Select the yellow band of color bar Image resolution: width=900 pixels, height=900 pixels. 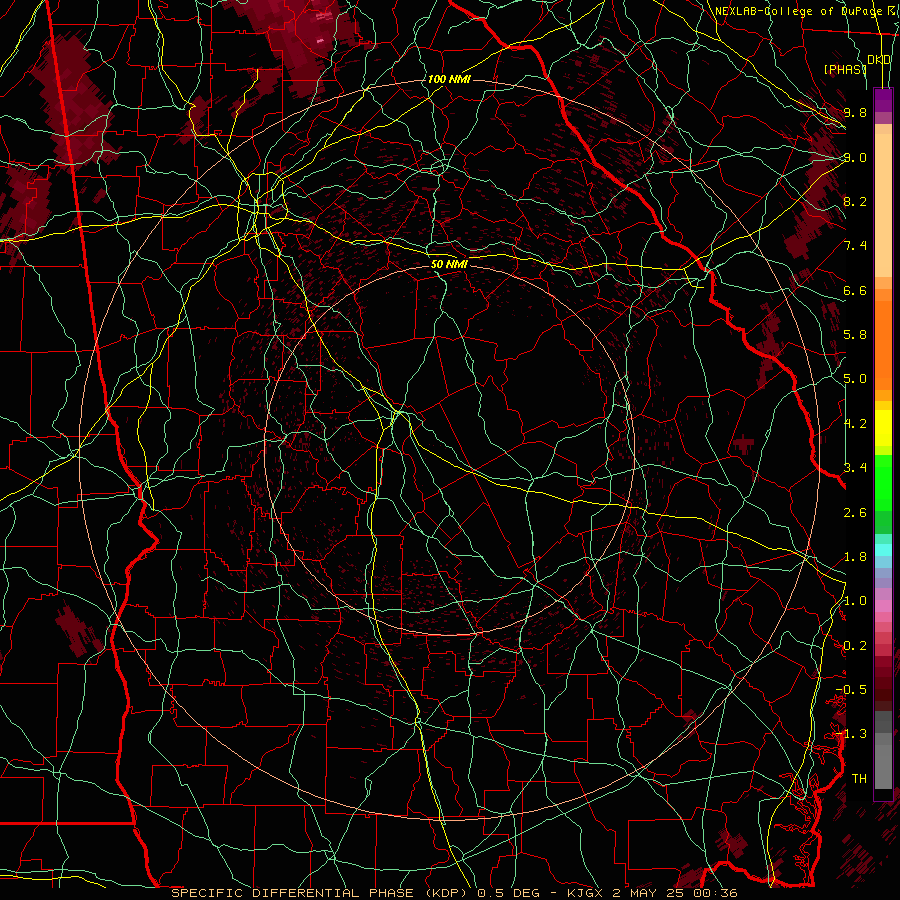coord(883,428)
